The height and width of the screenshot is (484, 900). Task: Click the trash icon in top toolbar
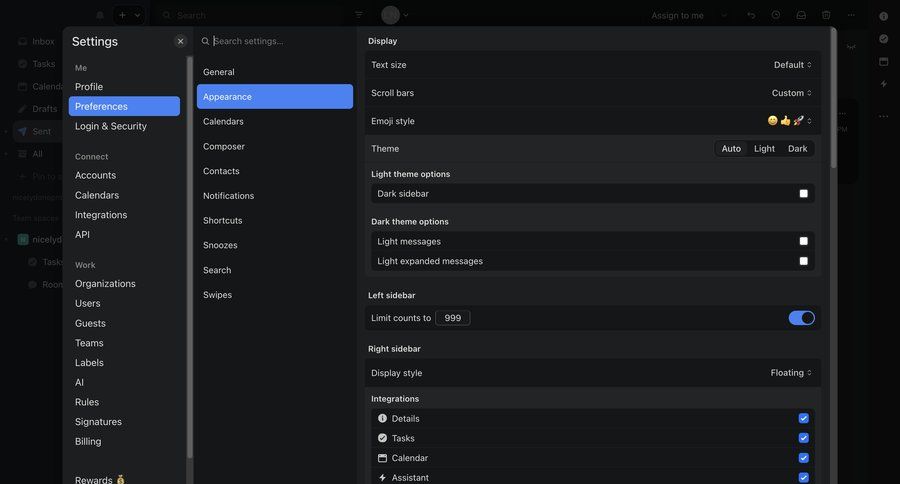(x=826, y=15)
